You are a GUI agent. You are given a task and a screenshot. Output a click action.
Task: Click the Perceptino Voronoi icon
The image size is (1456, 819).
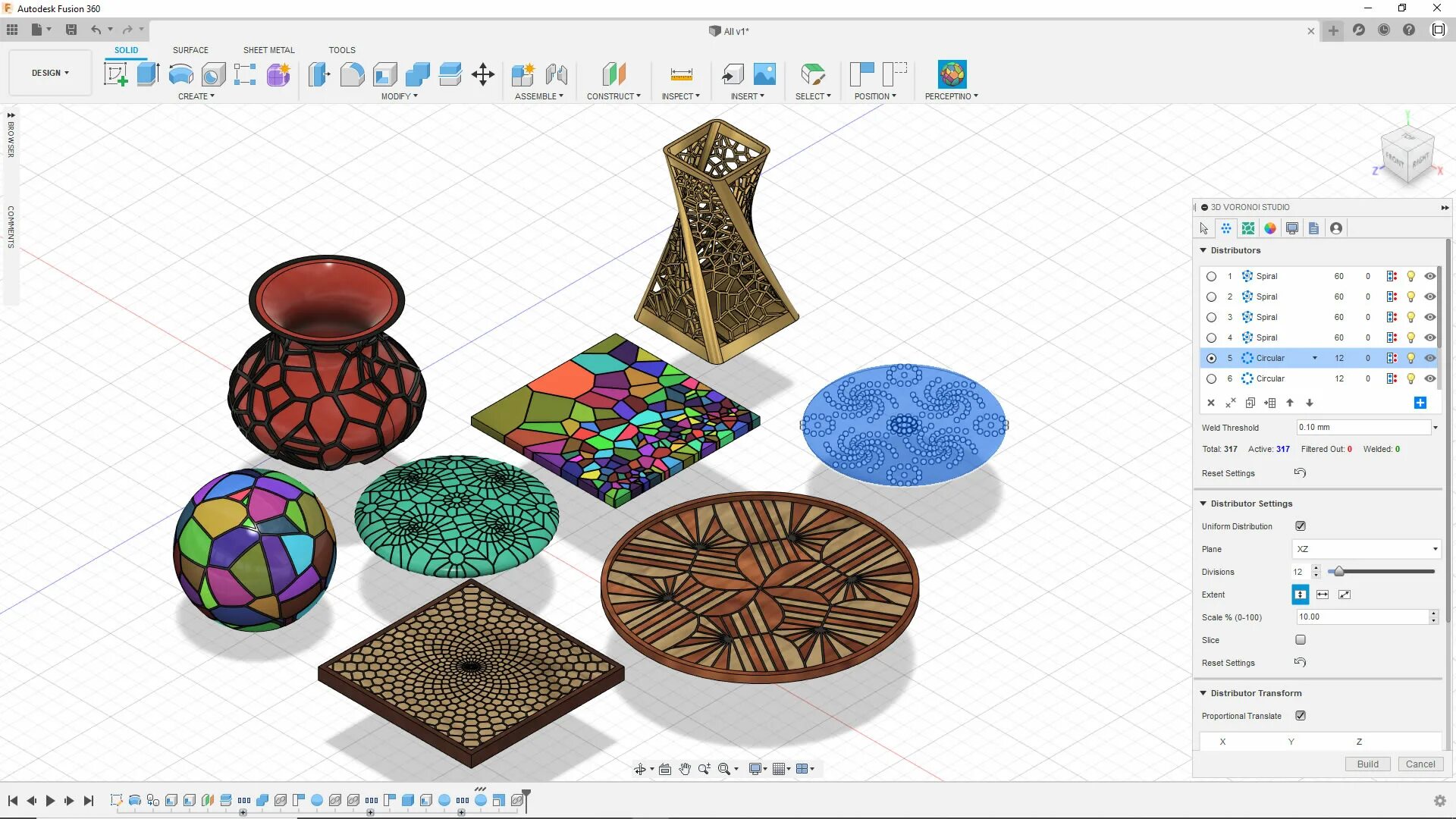point(952,74)
